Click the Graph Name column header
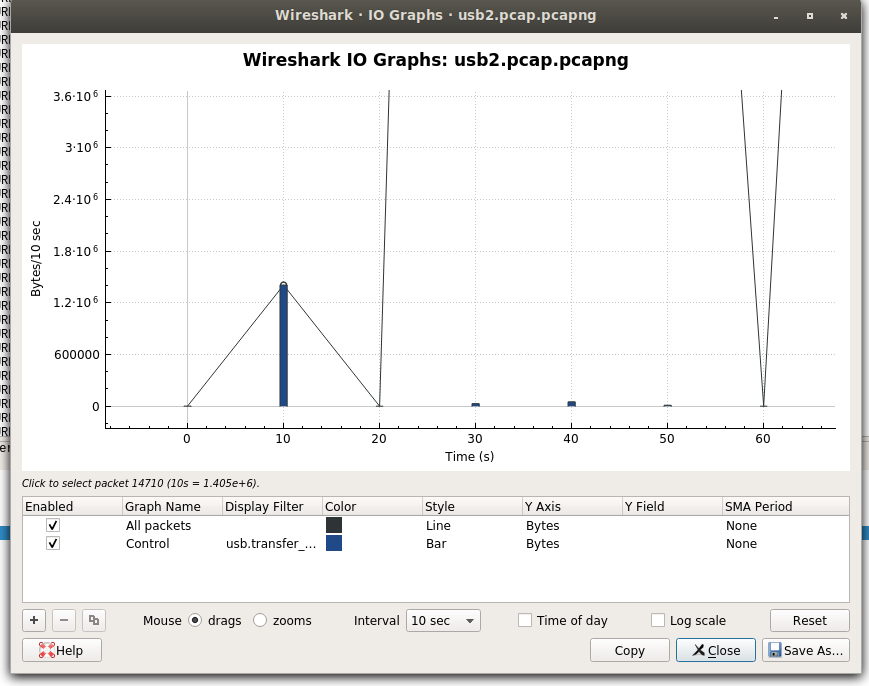 tap(172, 506)
